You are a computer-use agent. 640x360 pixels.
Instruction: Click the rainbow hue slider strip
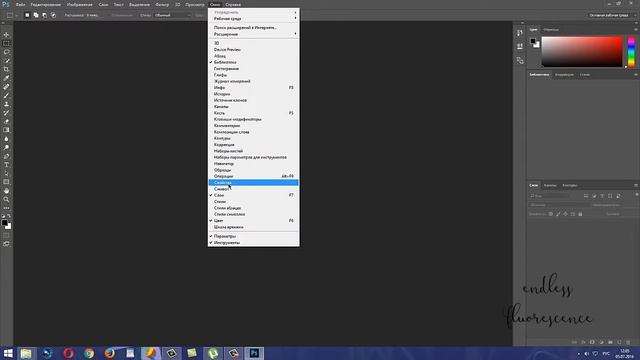pos(631,51)
